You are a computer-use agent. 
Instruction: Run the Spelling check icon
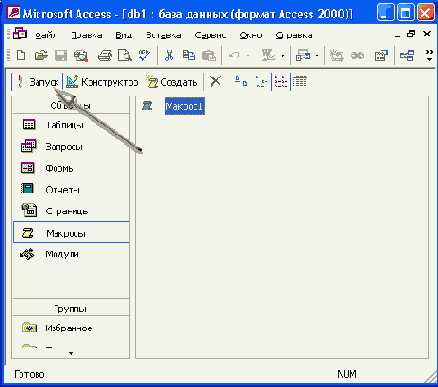[x=145, y=55]
